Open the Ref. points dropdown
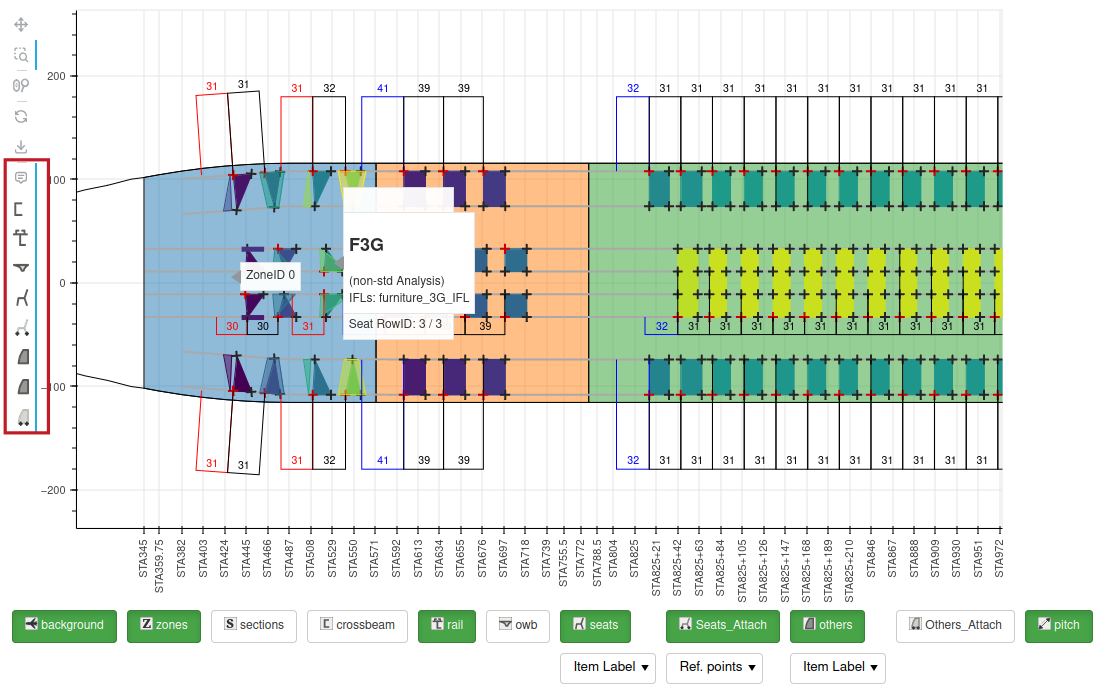Image resolution: width=1107 pixels, height=686 pixels. 717,667
